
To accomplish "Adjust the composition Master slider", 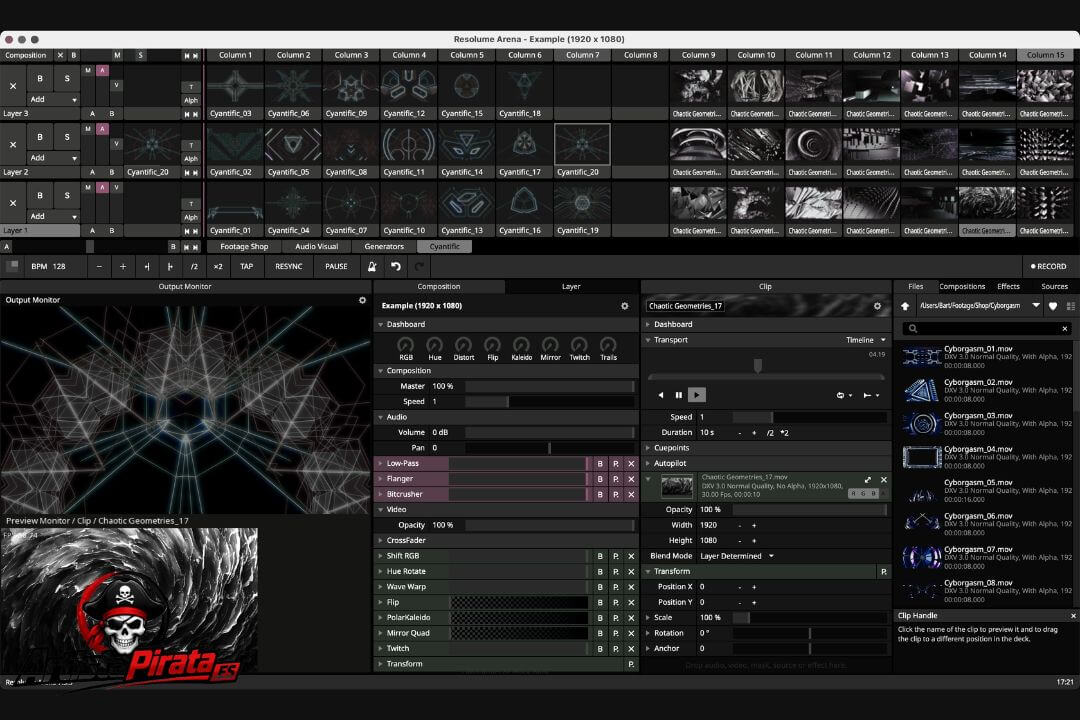I will 550,387.
